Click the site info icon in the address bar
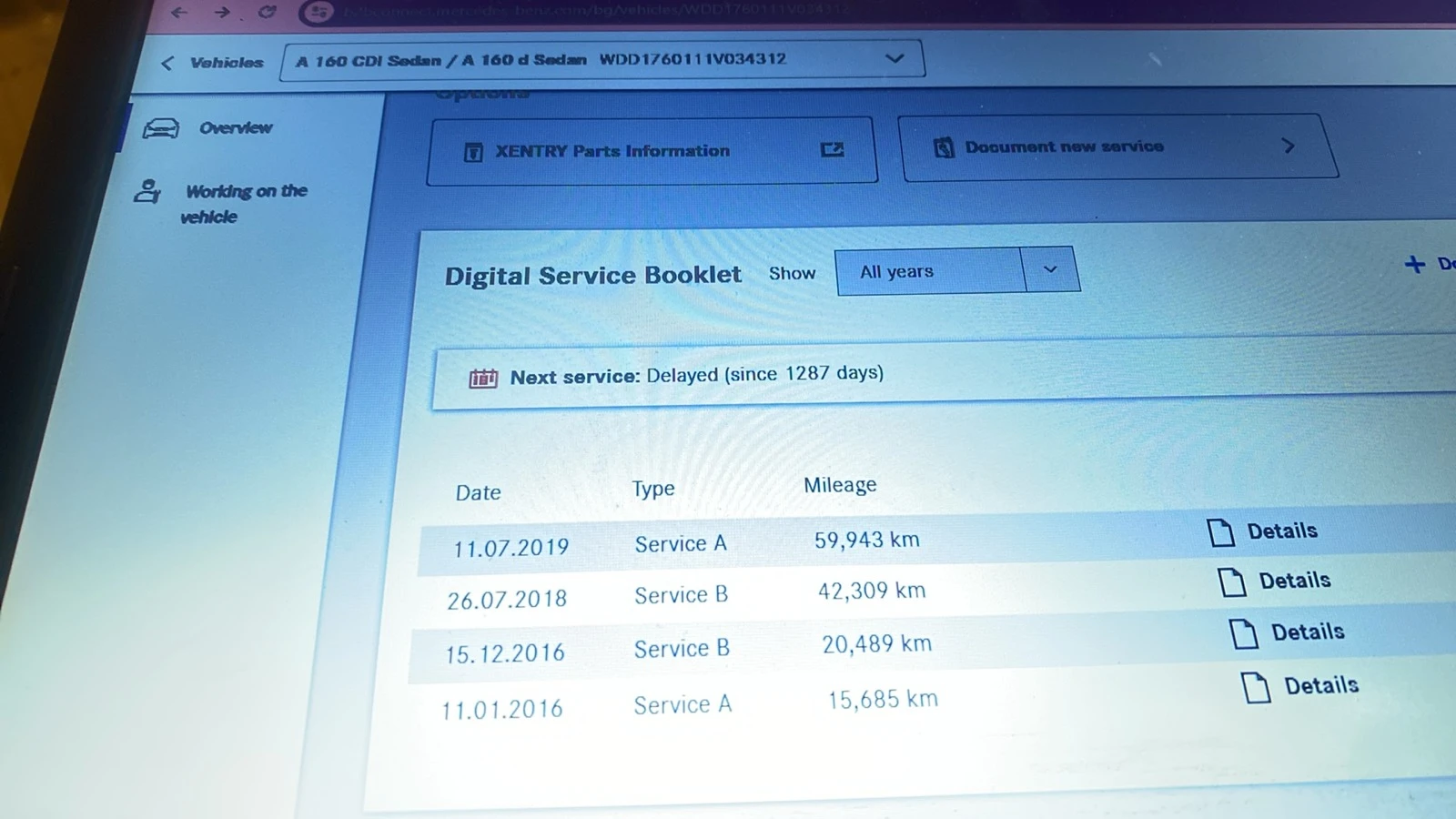Image resolution: width=1456 pixels, height=819 pixels. point(318,12)
